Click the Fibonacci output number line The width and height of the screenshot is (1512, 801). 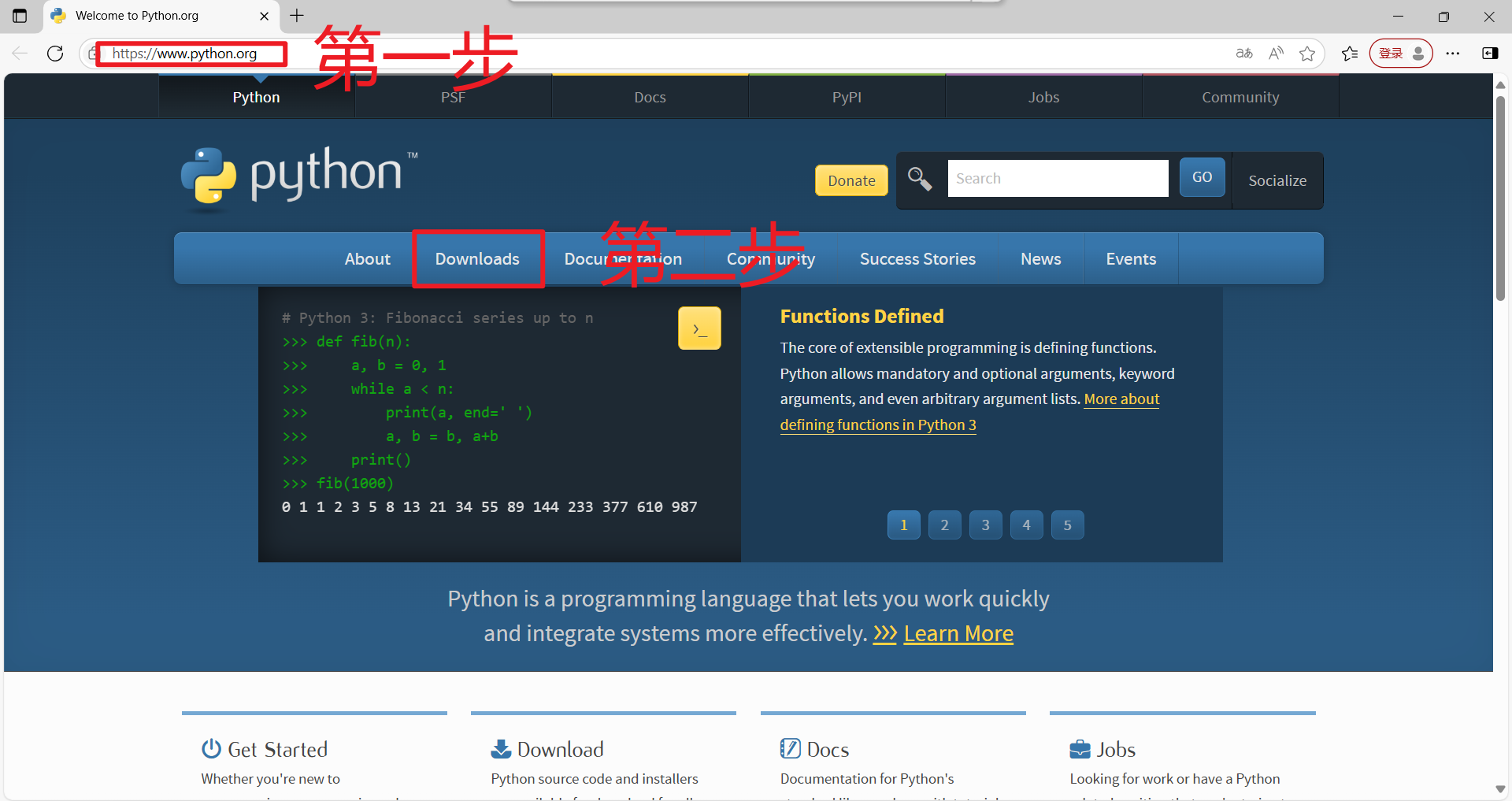(489, 506)
